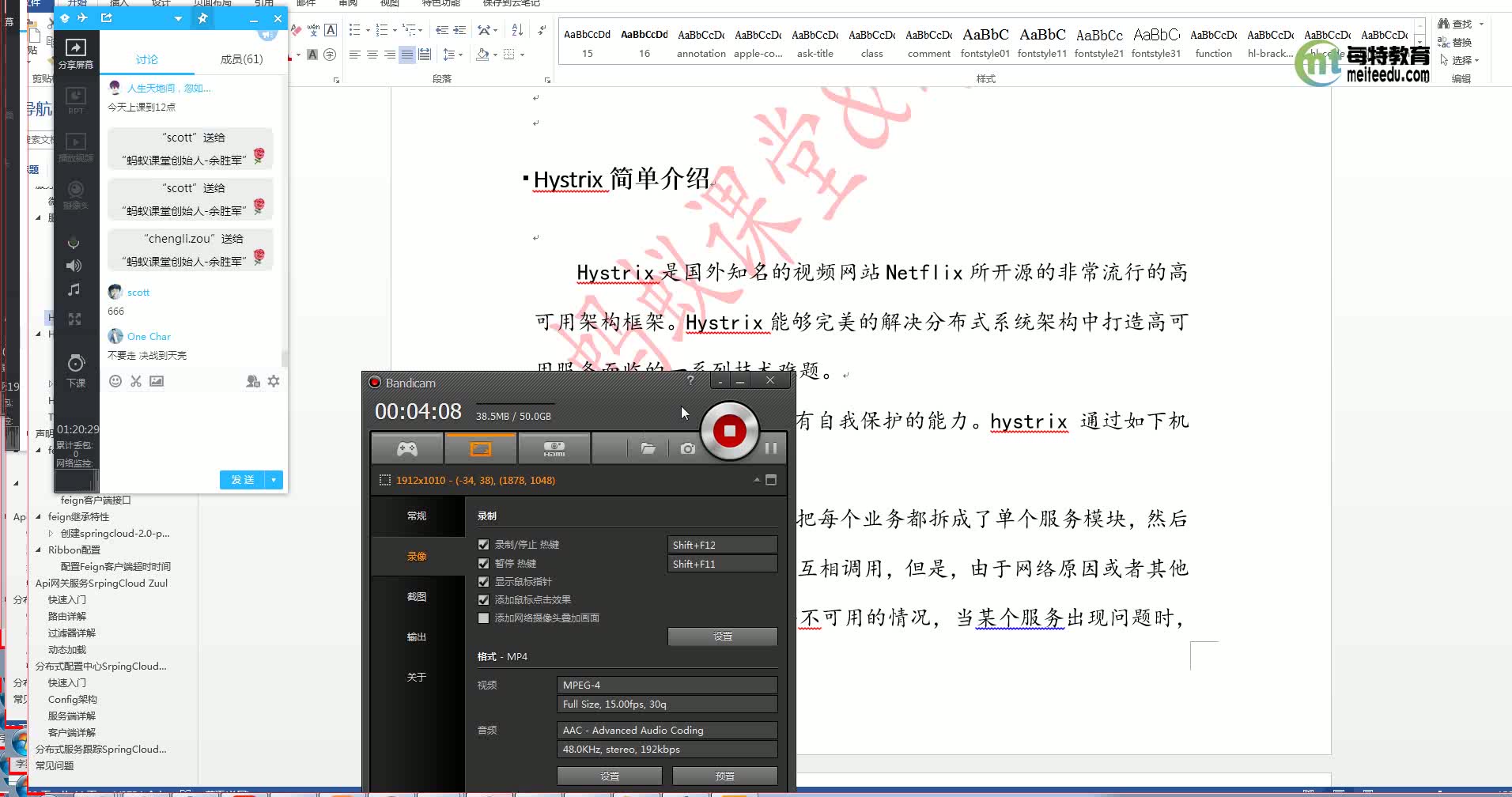Open chat settings gear icon
1512x797 pixels.
274,381
